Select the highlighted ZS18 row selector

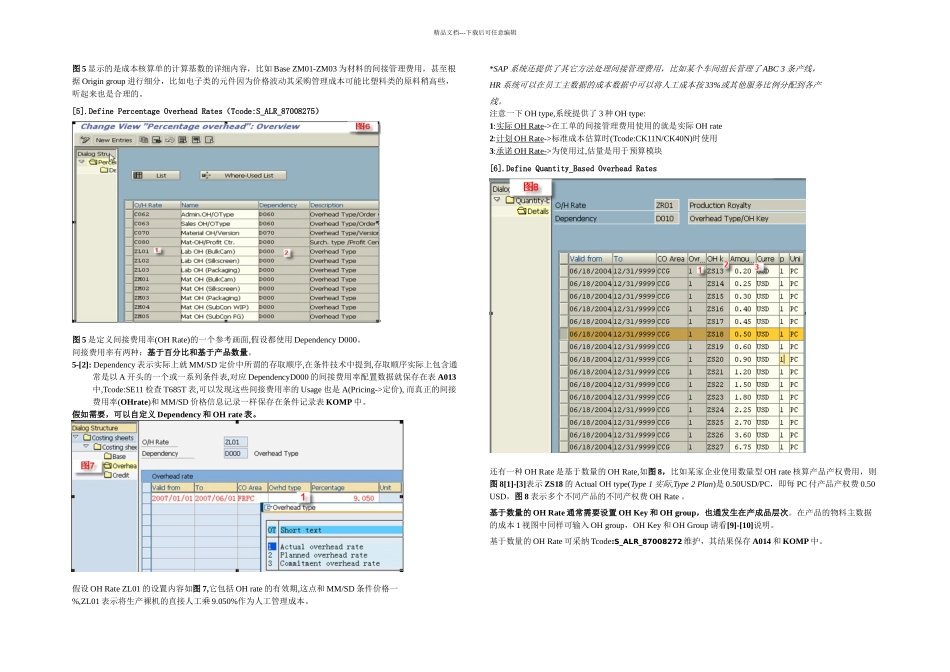(564, 334)
